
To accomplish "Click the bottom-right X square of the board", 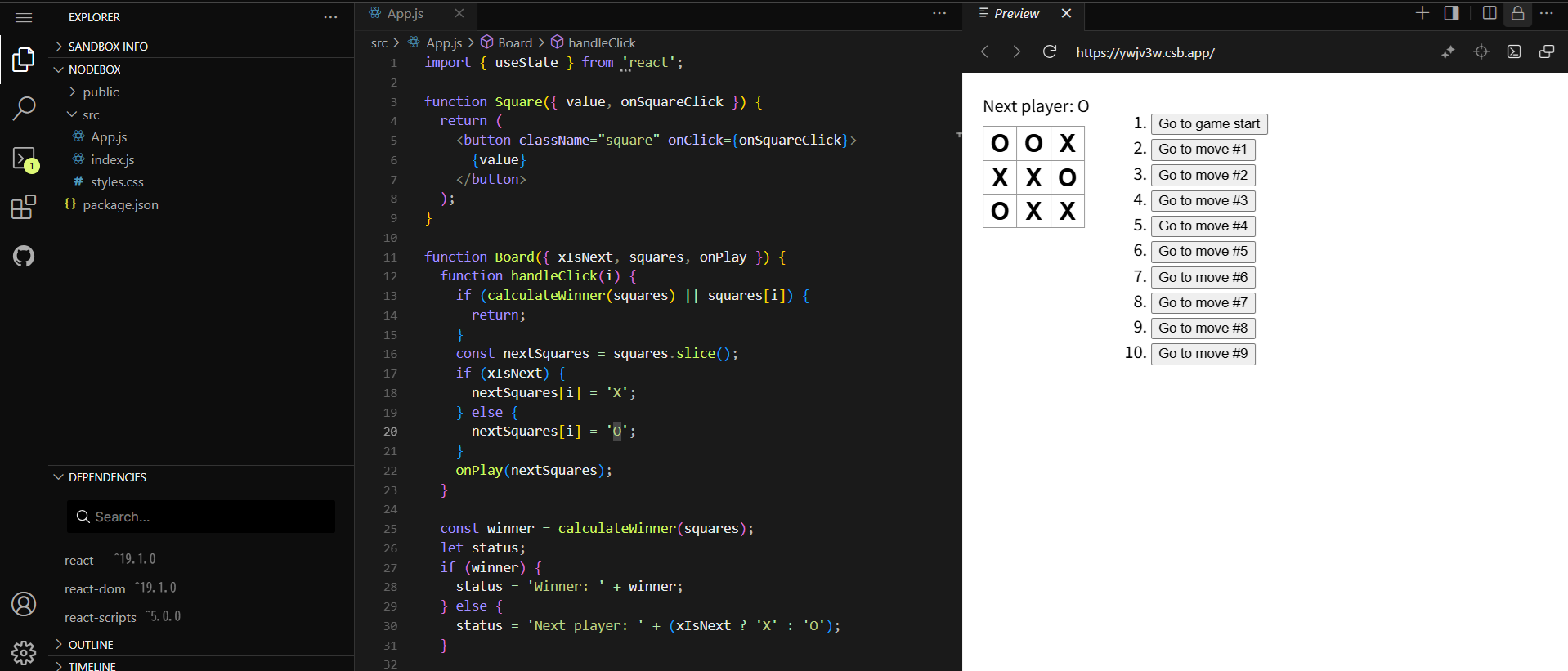I will 1067,211.
